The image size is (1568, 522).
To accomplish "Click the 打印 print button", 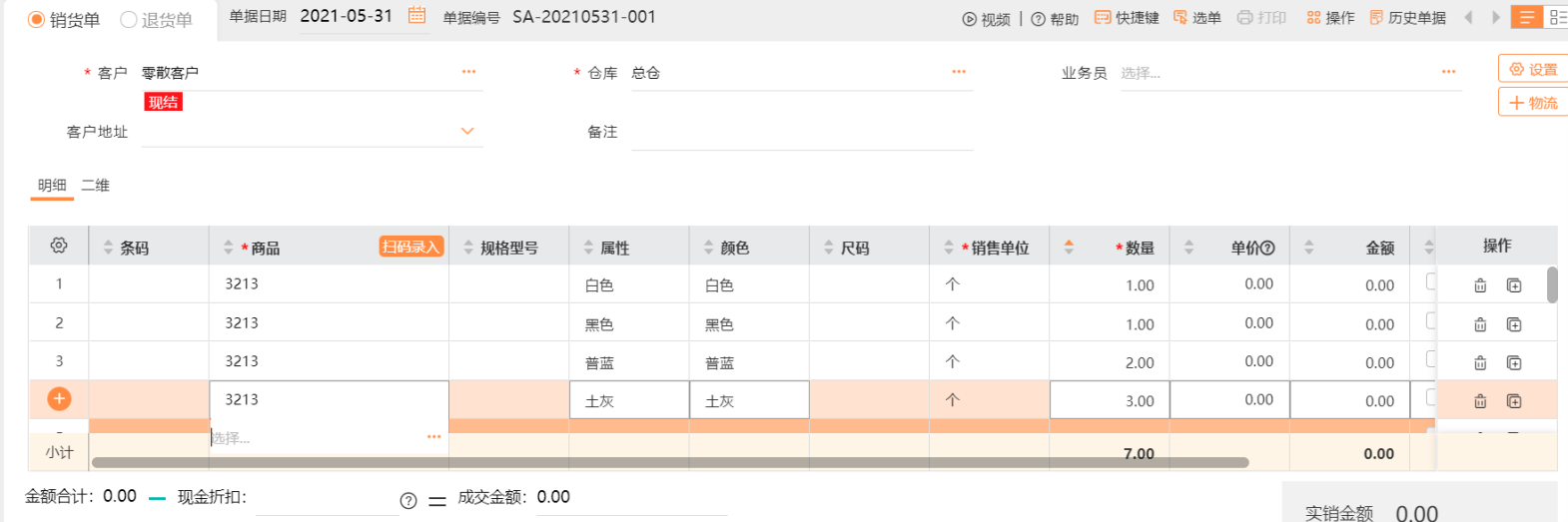I will click(x=1261, y=18).
